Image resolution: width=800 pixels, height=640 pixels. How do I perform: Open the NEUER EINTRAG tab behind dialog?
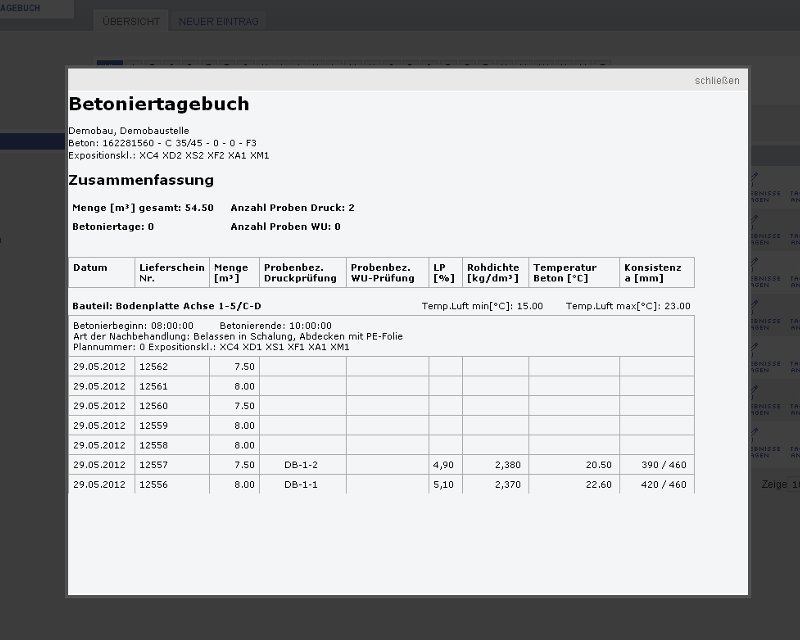tap(218, 21)
